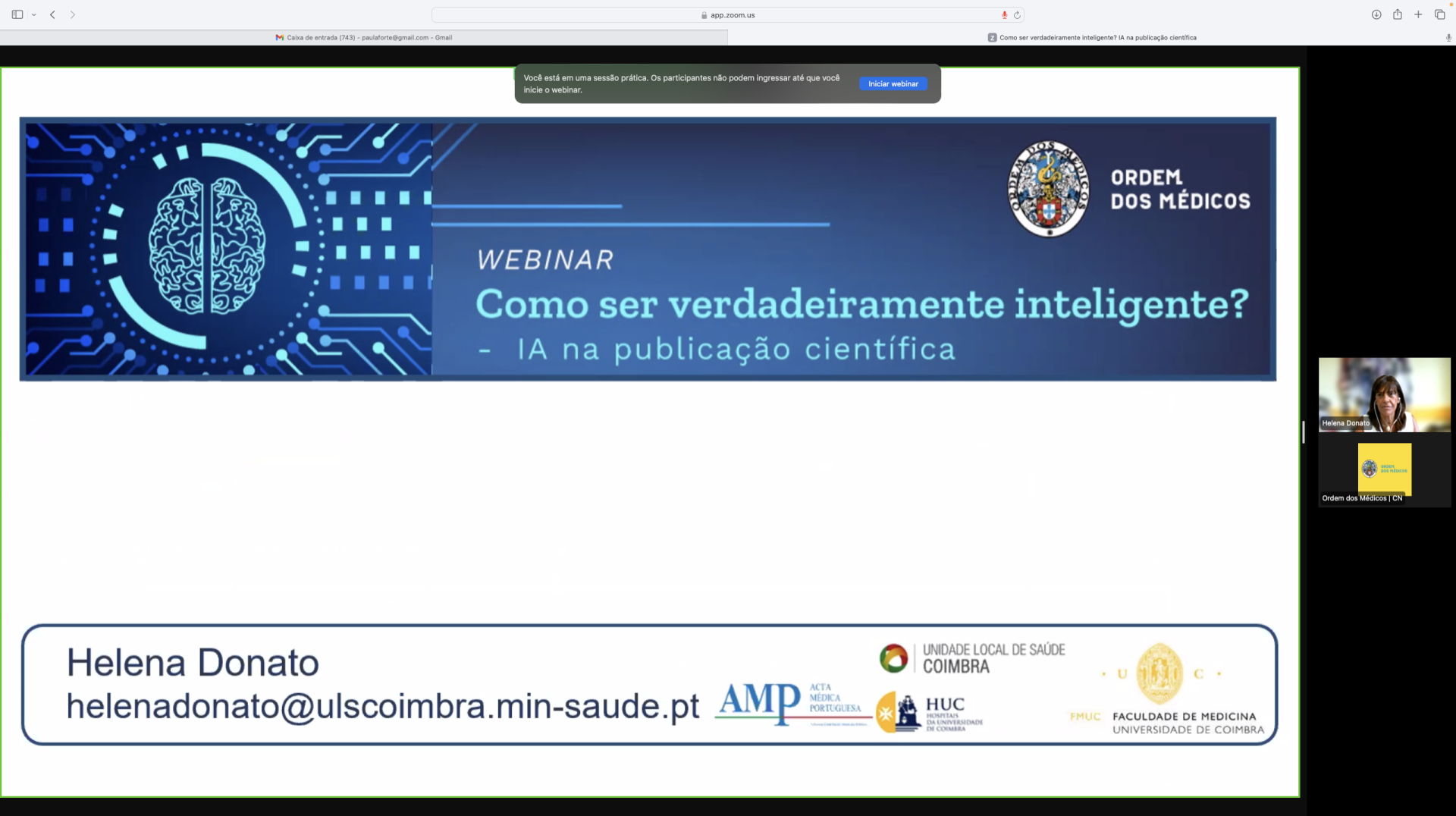Click the Acta Médica Portuguesa AMP logo

click(x=792, y=703)
